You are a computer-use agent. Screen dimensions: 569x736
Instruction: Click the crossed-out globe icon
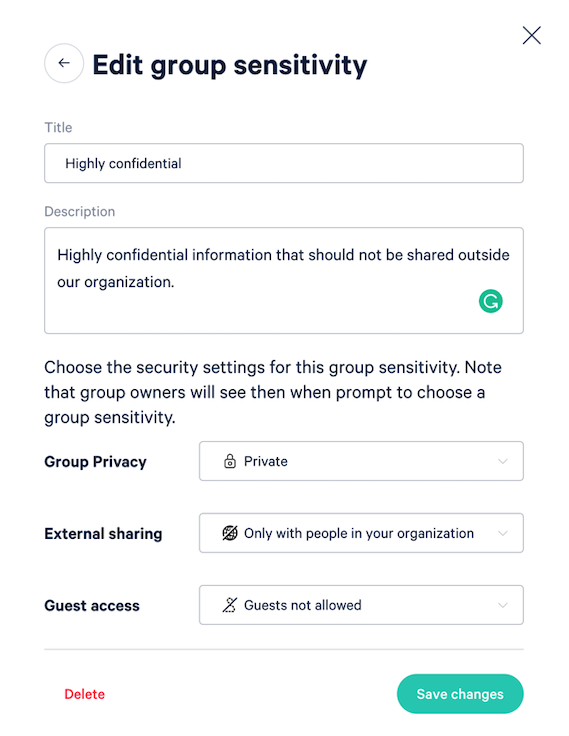[x=230, y=533]
